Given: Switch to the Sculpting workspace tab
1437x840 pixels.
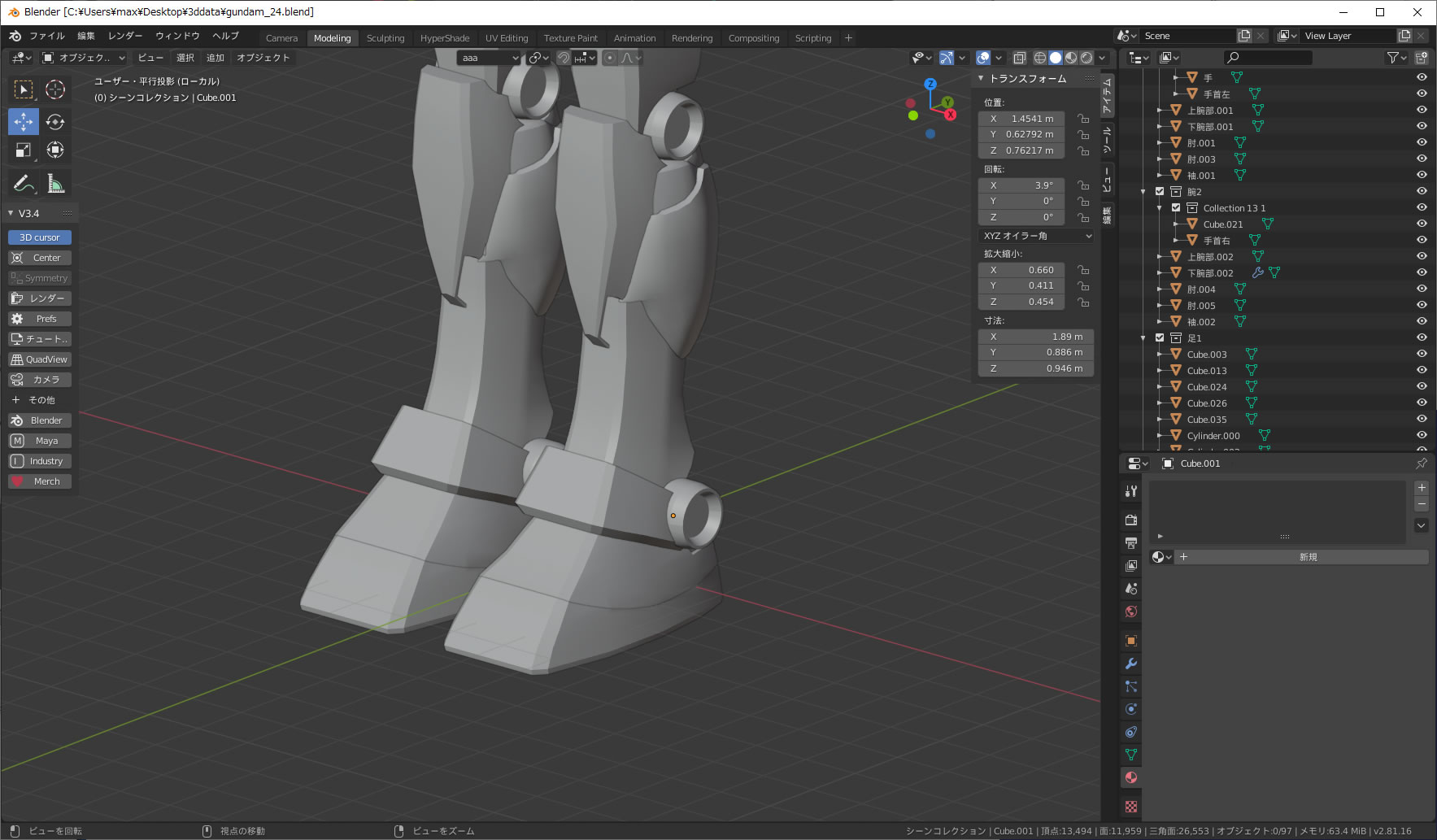Looking at the screenshot, I should pos(385,37).
